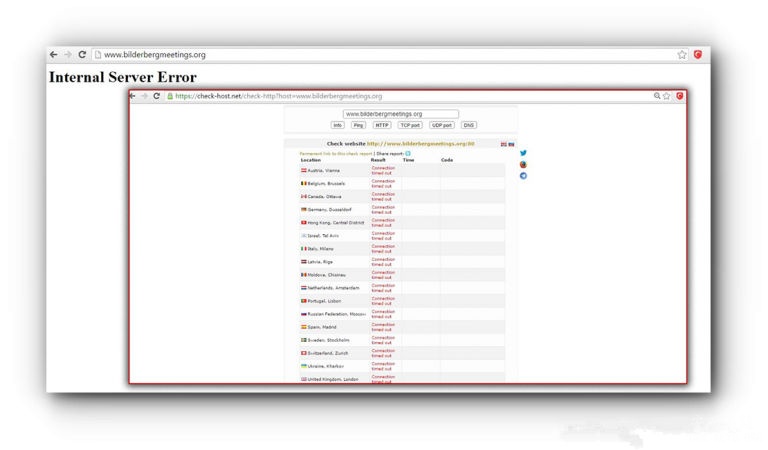Viewport: 768px width, 450px height.
Task: Click the zoom magnifier icon in inner address bar
Action: pyautogui.click(x=657, y=96)
